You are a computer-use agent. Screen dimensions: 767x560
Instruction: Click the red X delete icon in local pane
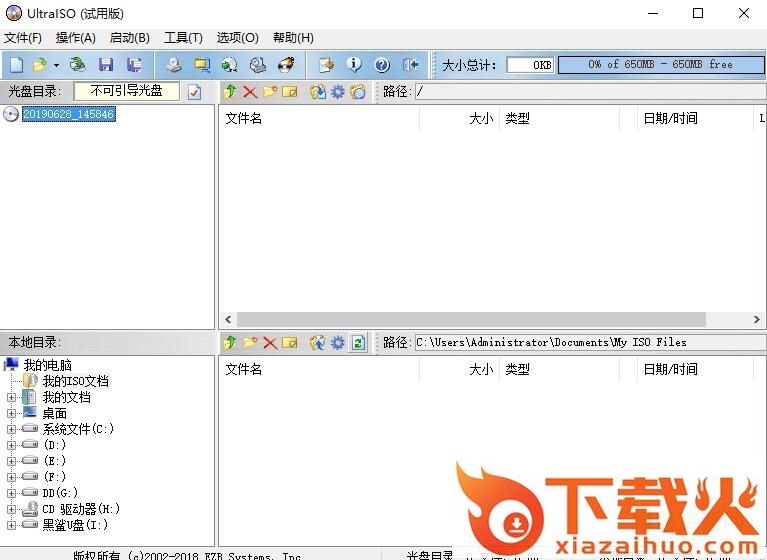(270, 342)
